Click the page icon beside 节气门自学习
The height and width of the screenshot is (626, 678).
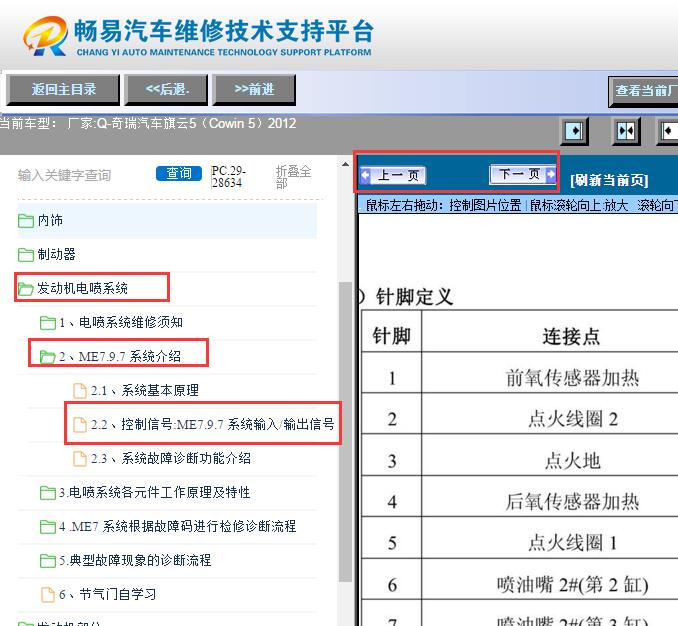click(x=48, y=595)
